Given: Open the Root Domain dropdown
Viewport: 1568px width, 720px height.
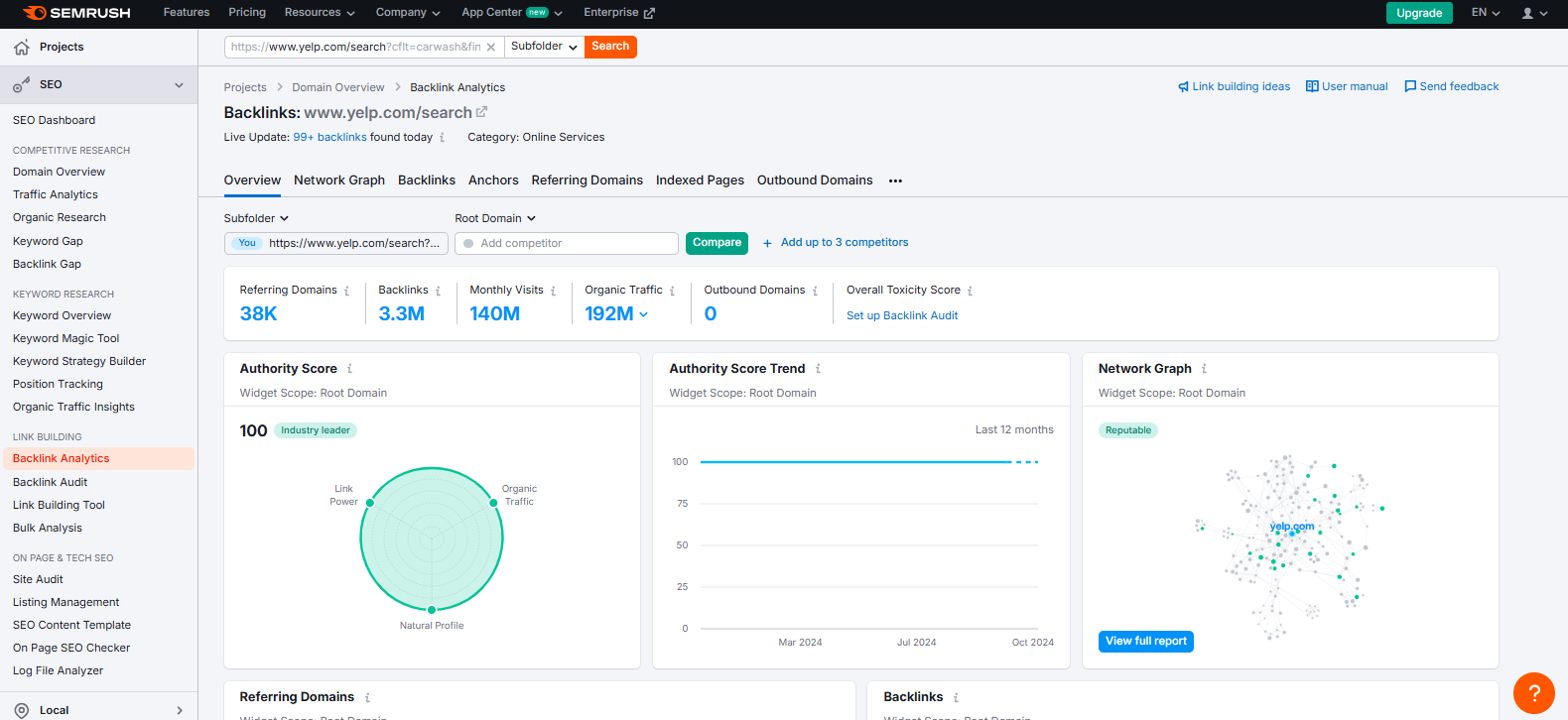Looking at the screenshot, I should [x=495, y=218].
